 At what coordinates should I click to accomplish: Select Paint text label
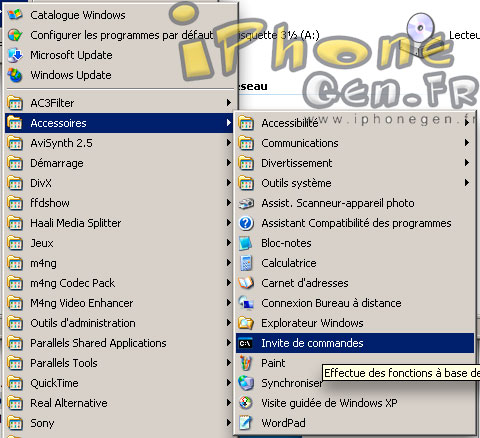[273, 363]
